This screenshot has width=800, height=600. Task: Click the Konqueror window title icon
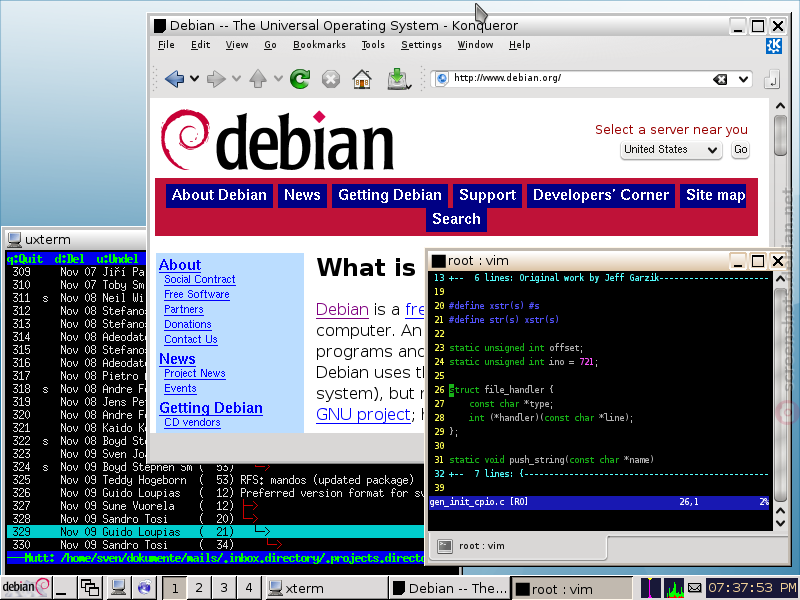(x=160, y=26)
